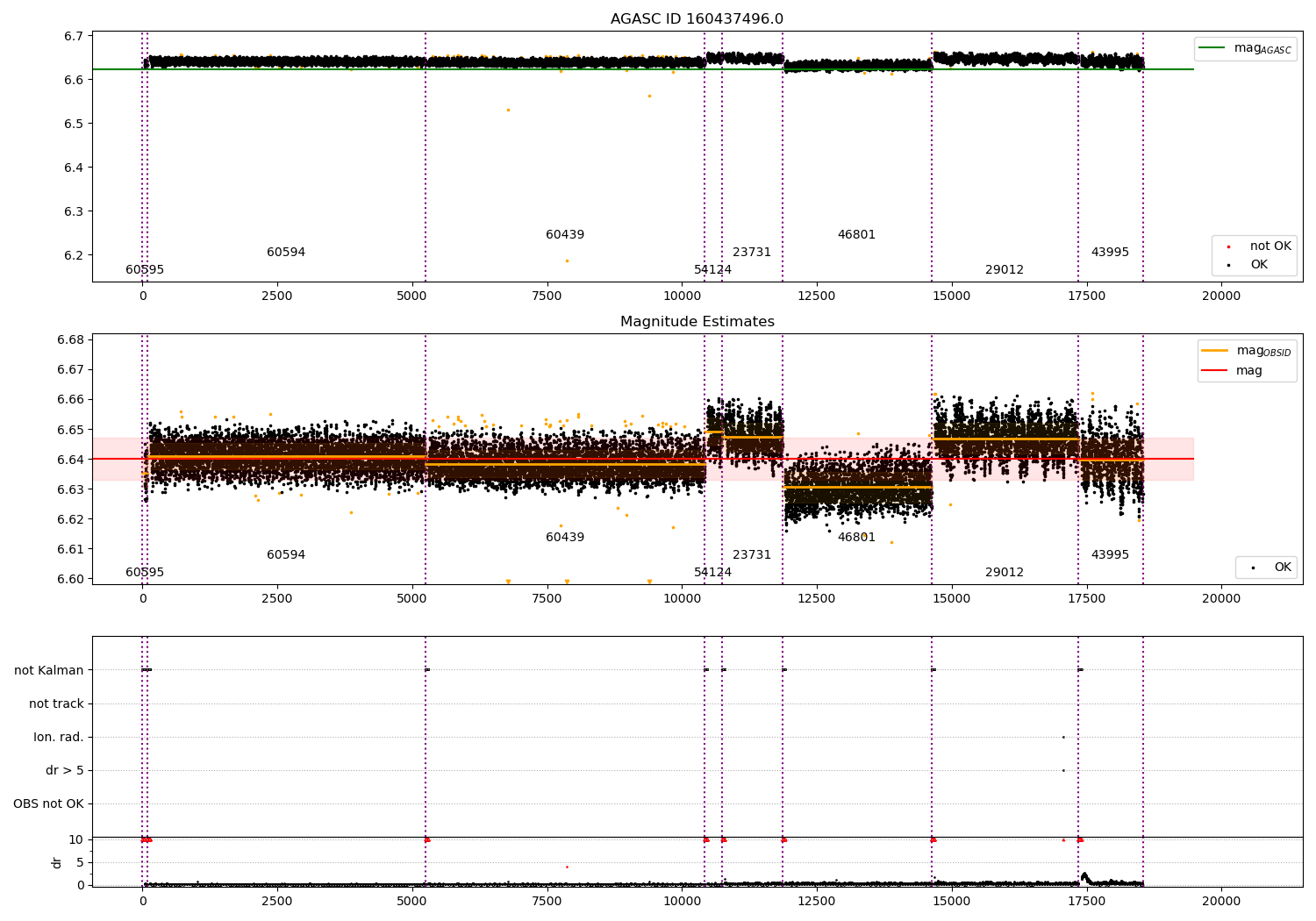This screenshot has width=1316, height=921.
Task: Click obsid label 23731 in Magnitude Estimates plot
Action: tap(752, 555)
